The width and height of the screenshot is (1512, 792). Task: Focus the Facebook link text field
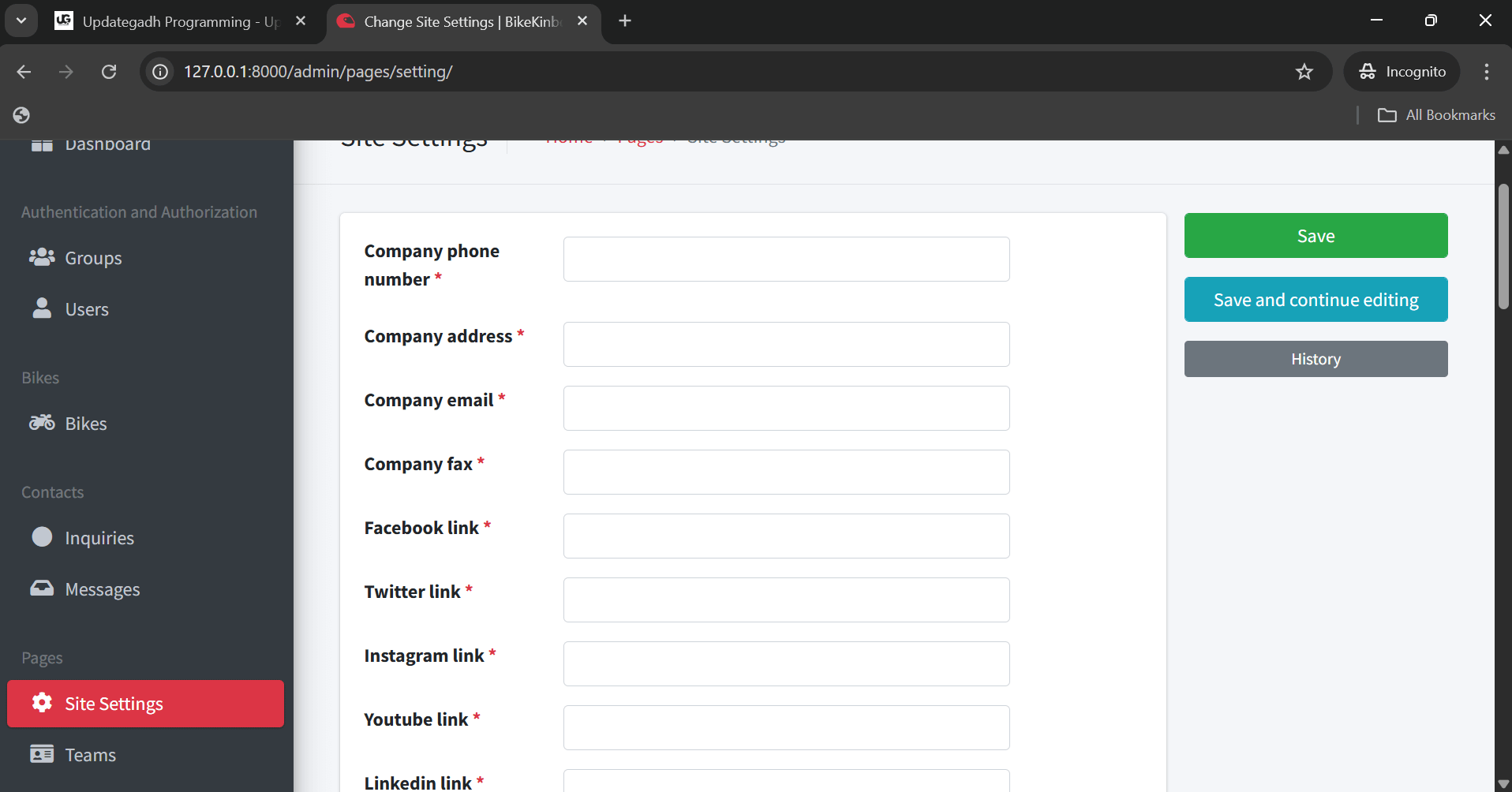click(786, 536)
